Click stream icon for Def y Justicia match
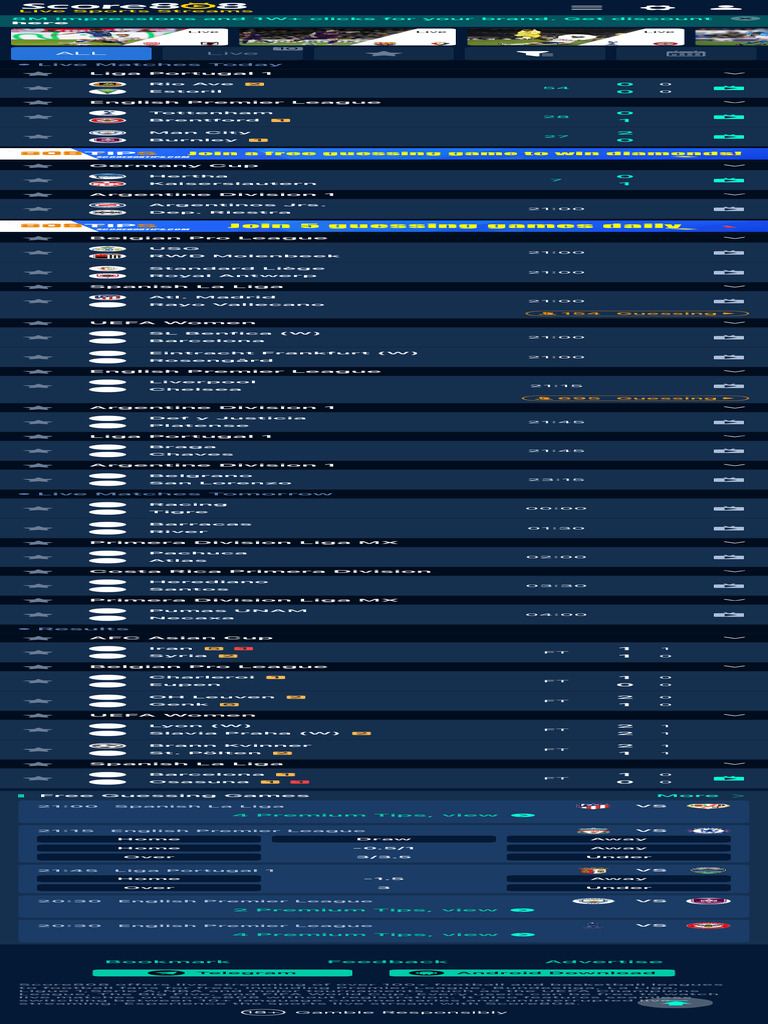 tap(729, 422)
